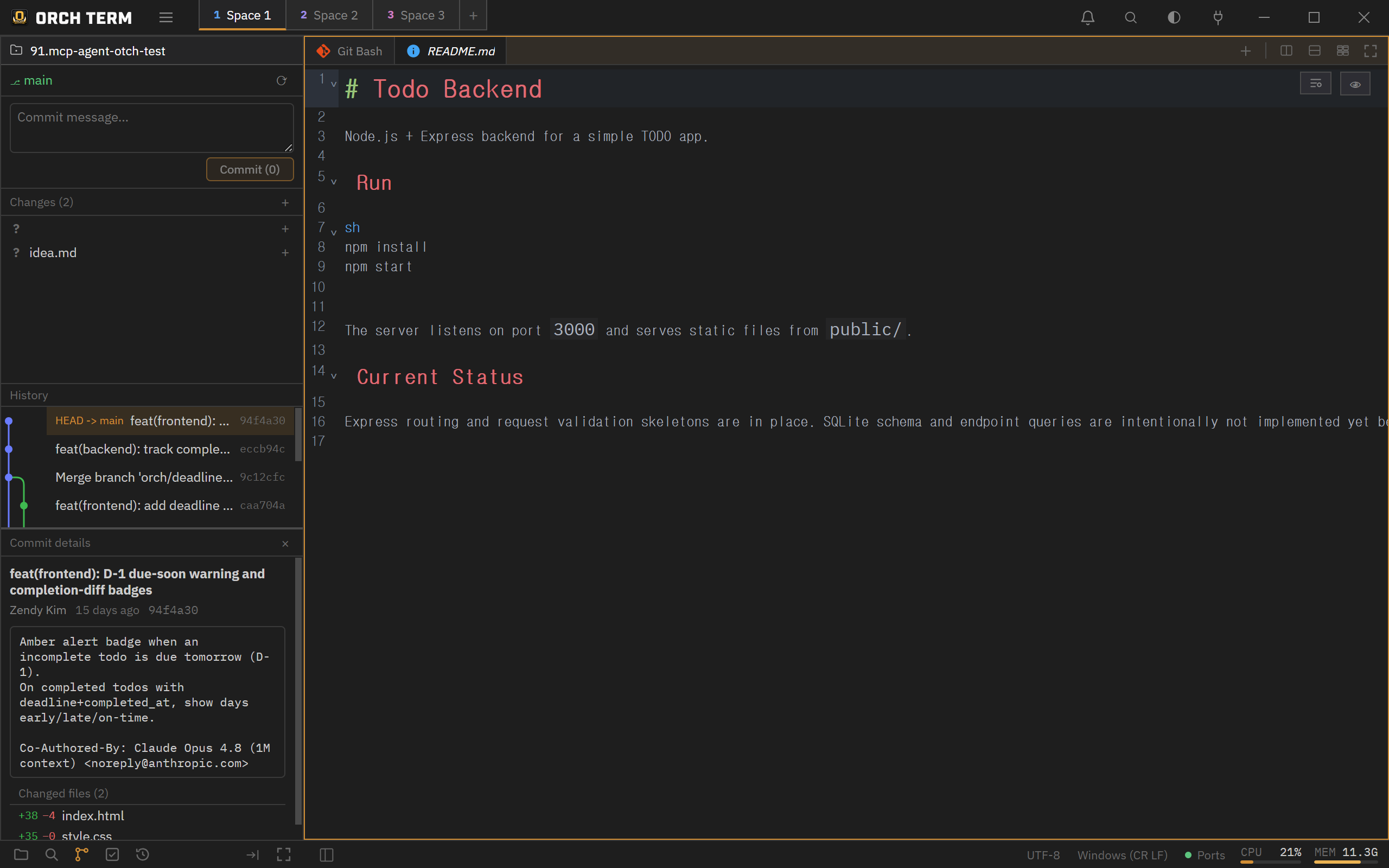Collapse the Todo Backend heading fold

coord(334,85)
